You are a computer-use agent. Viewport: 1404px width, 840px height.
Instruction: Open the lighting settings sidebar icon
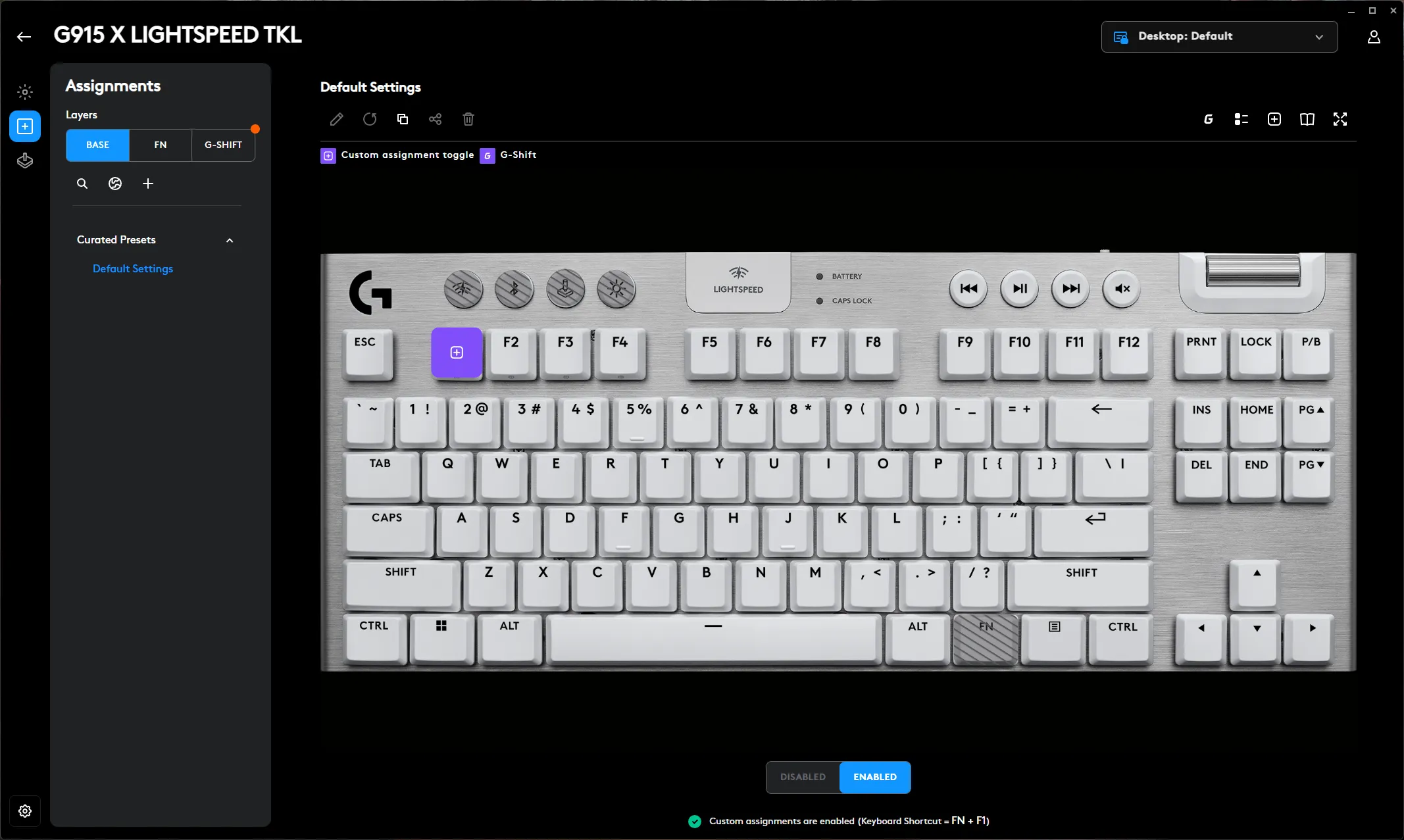point(25,92)
